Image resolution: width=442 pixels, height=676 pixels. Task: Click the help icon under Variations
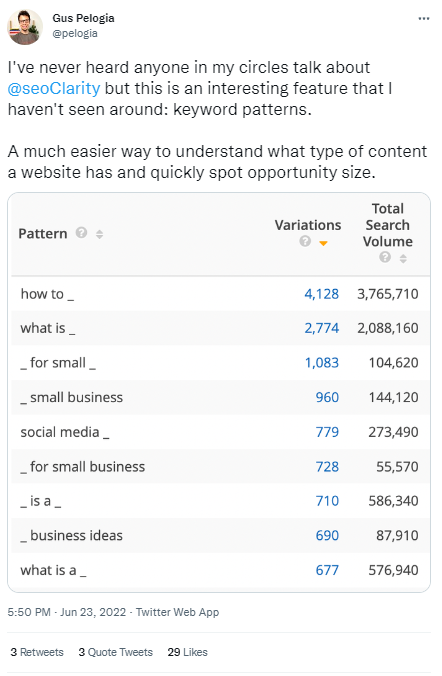point(305,241)
